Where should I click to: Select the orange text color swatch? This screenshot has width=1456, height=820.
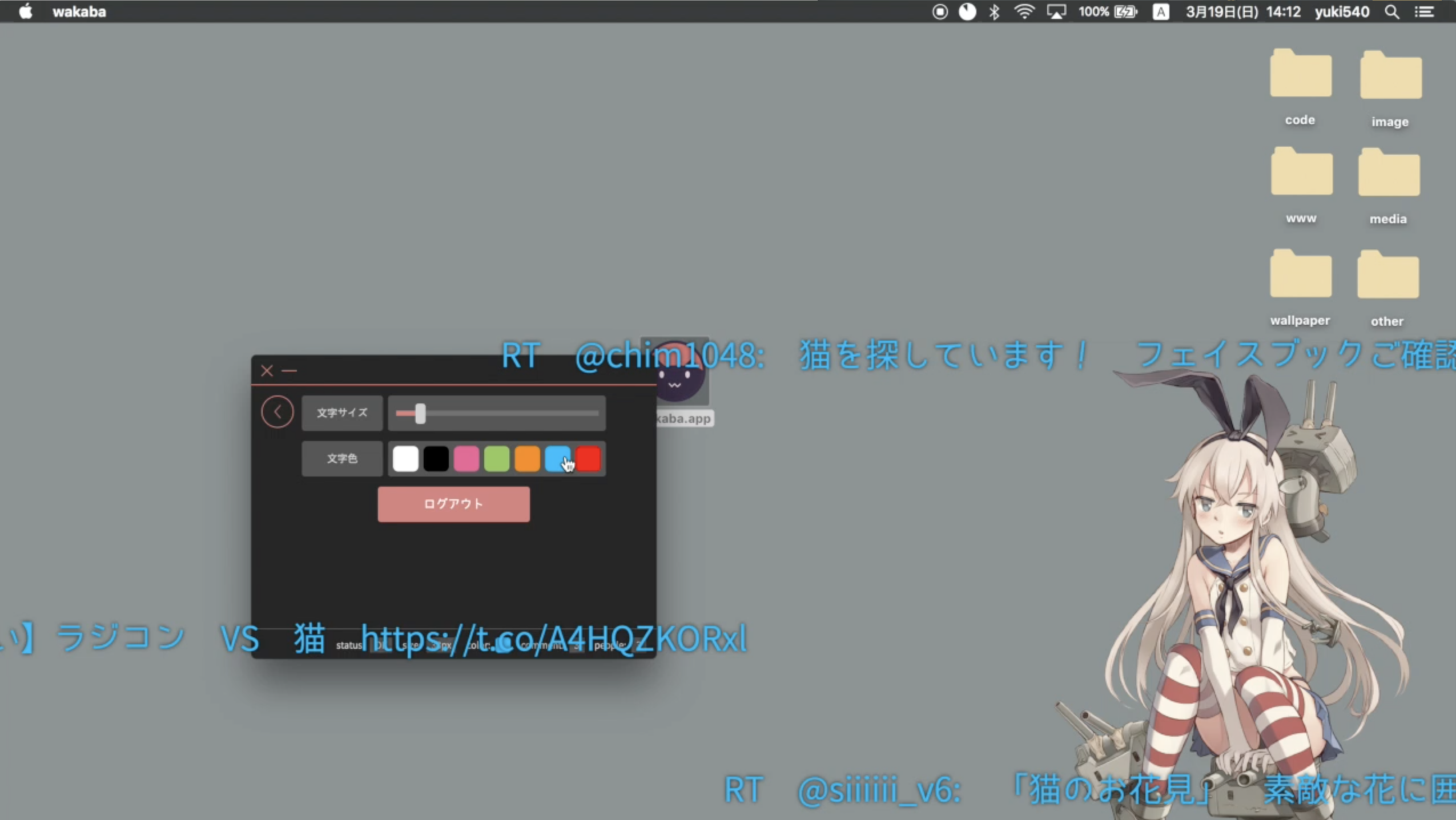pos(526,459)
